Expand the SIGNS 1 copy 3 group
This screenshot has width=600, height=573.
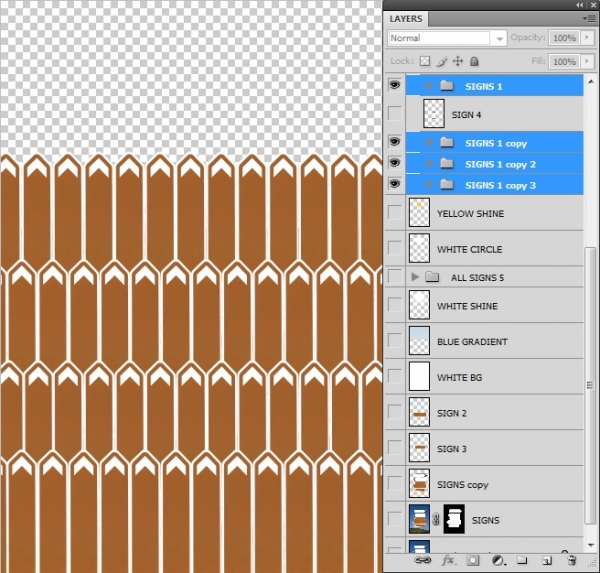[429, 185]
